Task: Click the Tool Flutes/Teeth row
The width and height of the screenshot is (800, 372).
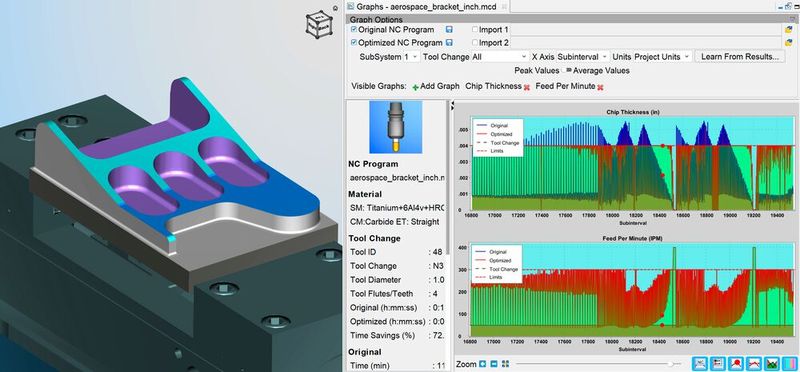Action: click(x=396, y=294)
